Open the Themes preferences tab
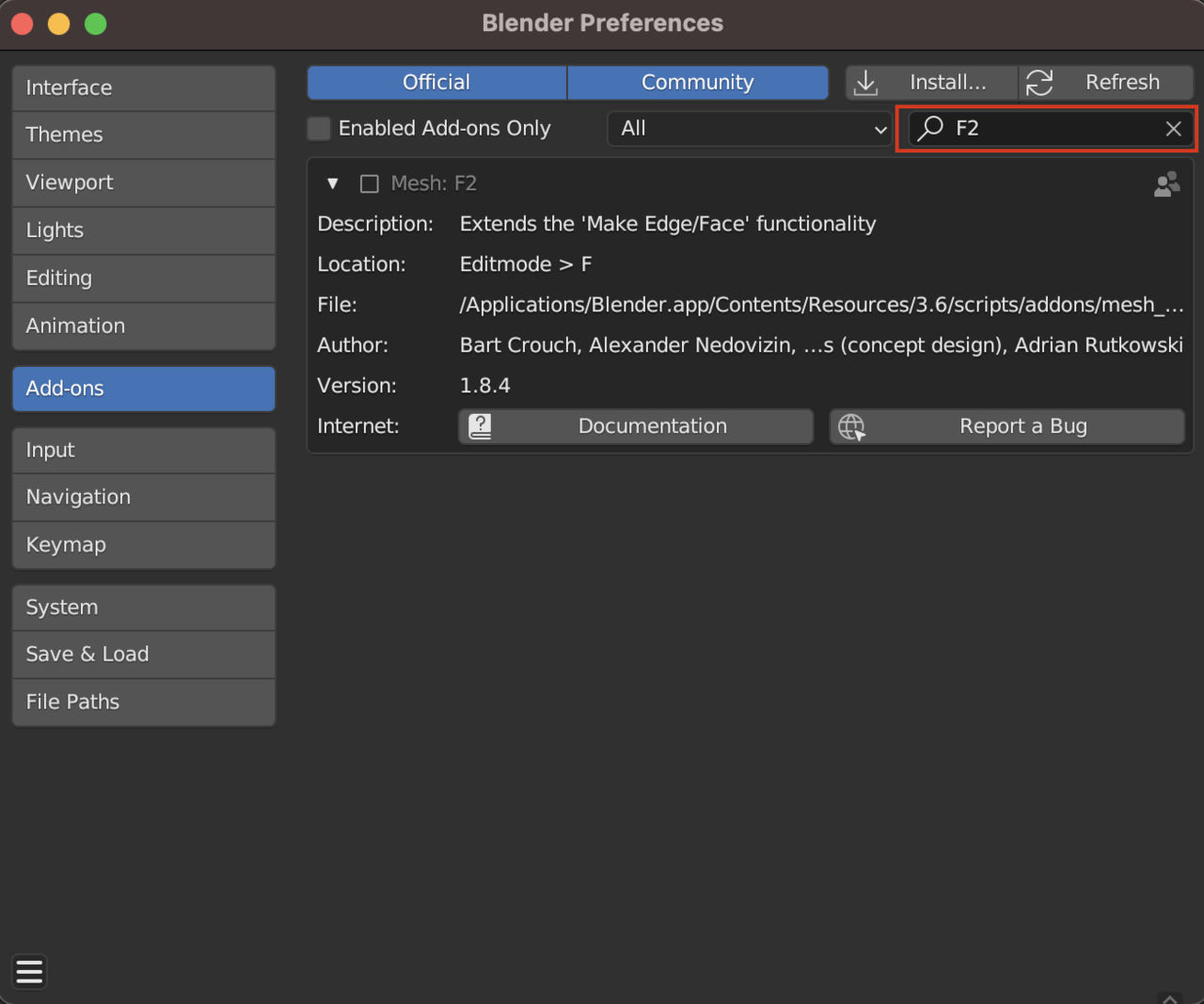Image resolution: width=1204 pixels, height=1004 pixels. pyautogui.click(x=144, y=135)
